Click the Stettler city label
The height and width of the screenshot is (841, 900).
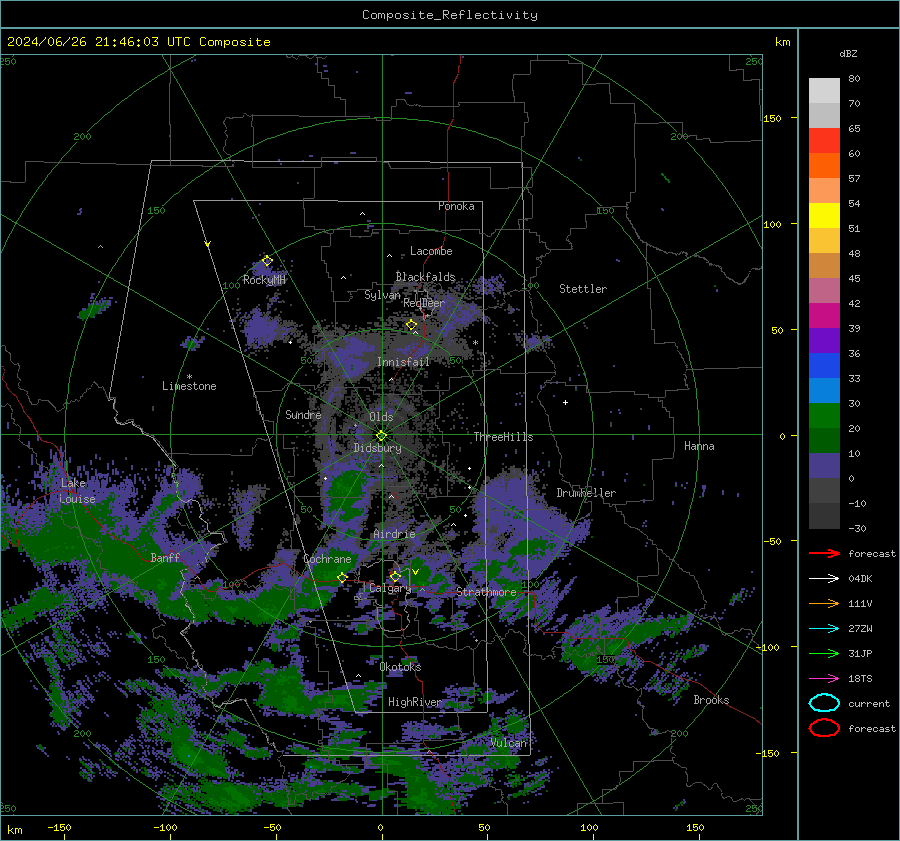[583, 289]
